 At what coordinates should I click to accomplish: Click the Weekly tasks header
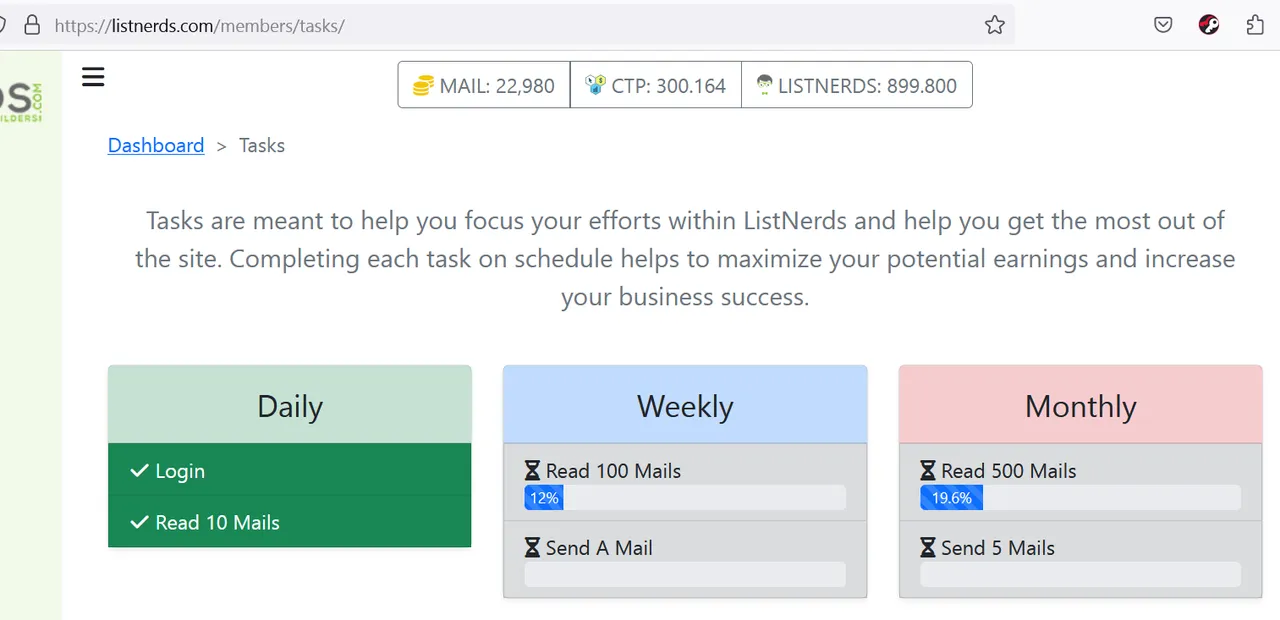tap(685, 406)
